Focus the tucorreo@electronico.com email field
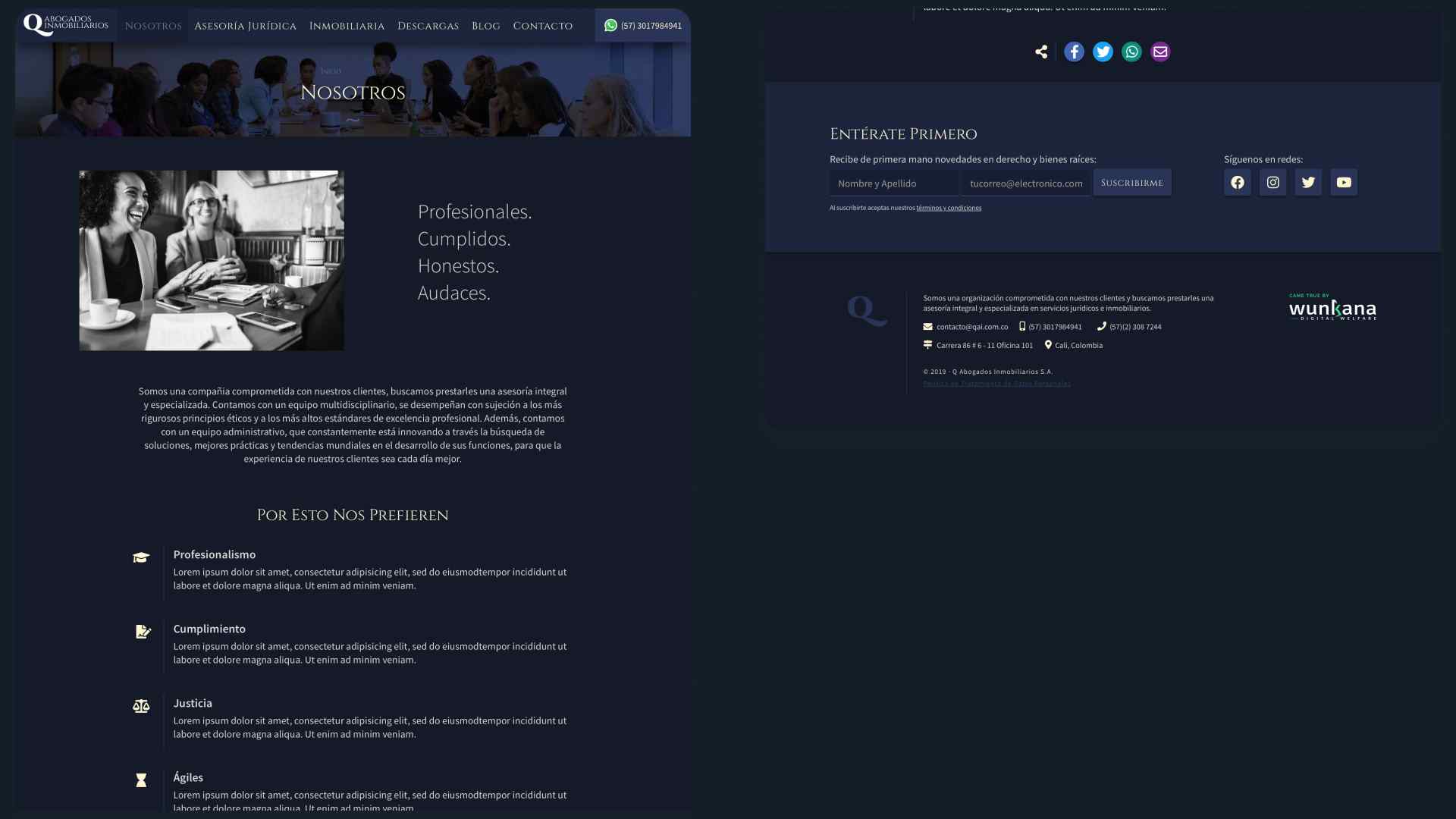1456x819 pixels. tap(1025, 183)
